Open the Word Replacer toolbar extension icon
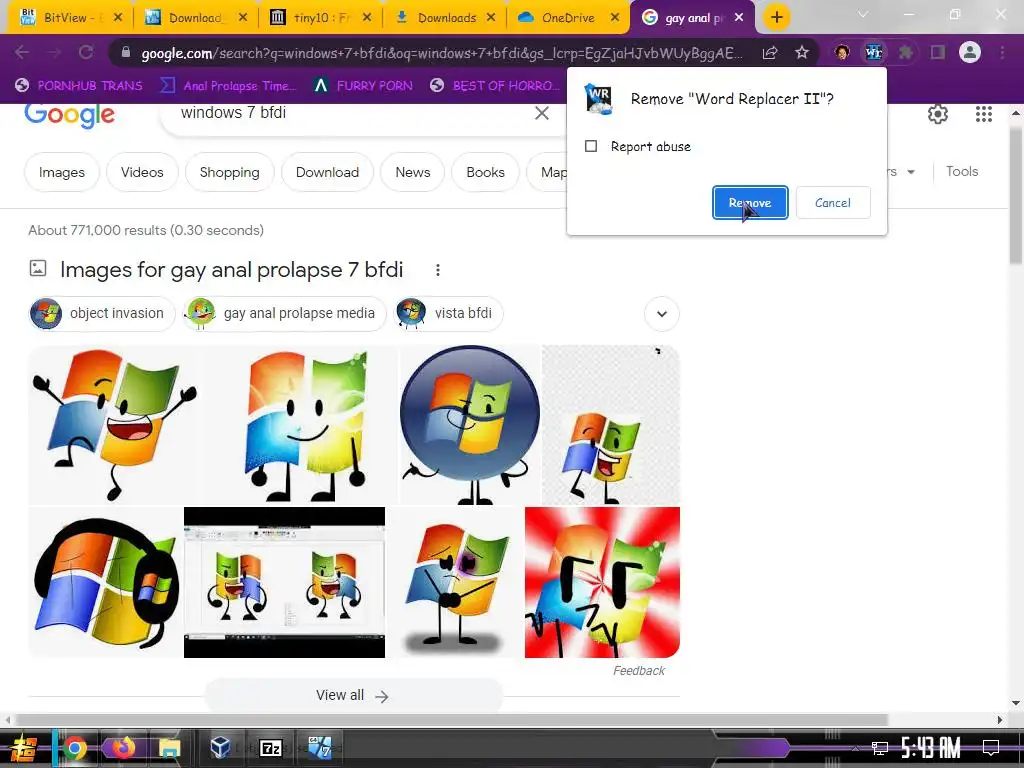This screenshot has width=1024, height=768. pyautogui.click(x=873, y=52)
